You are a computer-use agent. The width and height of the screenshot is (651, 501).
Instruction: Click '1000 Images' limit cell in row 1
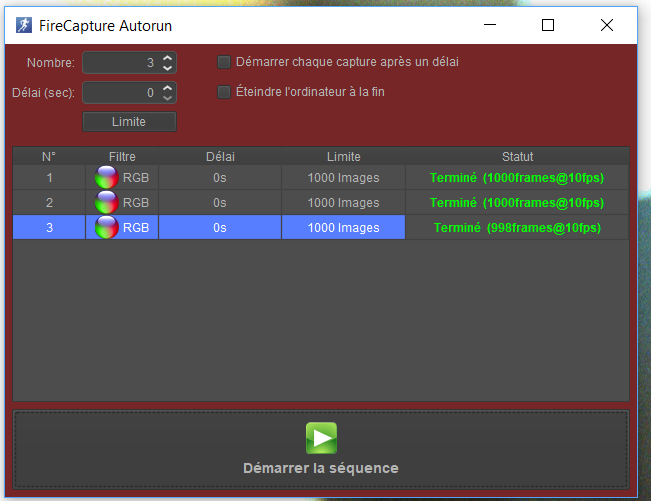point(343,178)
